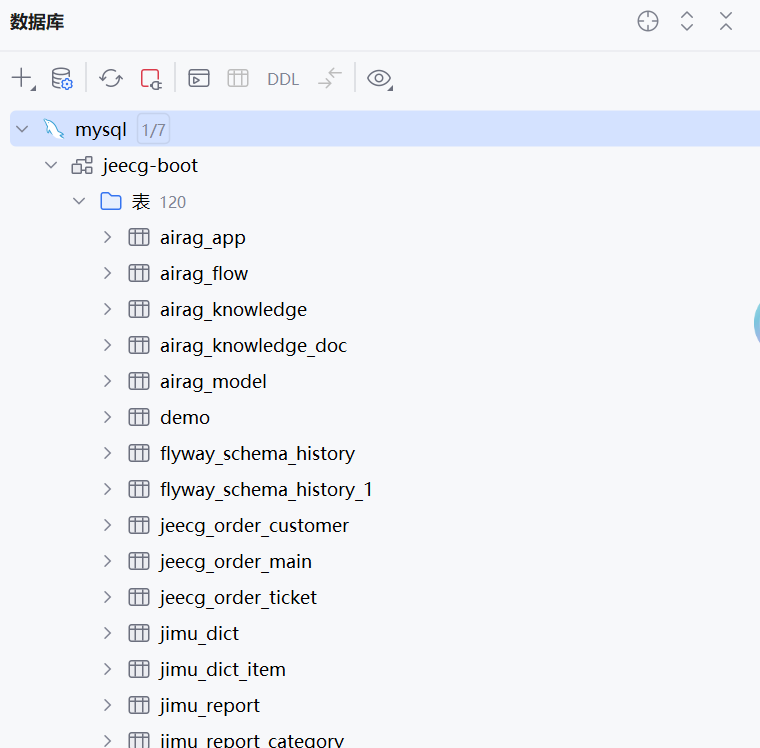Viewport: 760px width, 748px height.
Task: Expand the jimu_dict_item table chevron
Action: tap(108, 669)
